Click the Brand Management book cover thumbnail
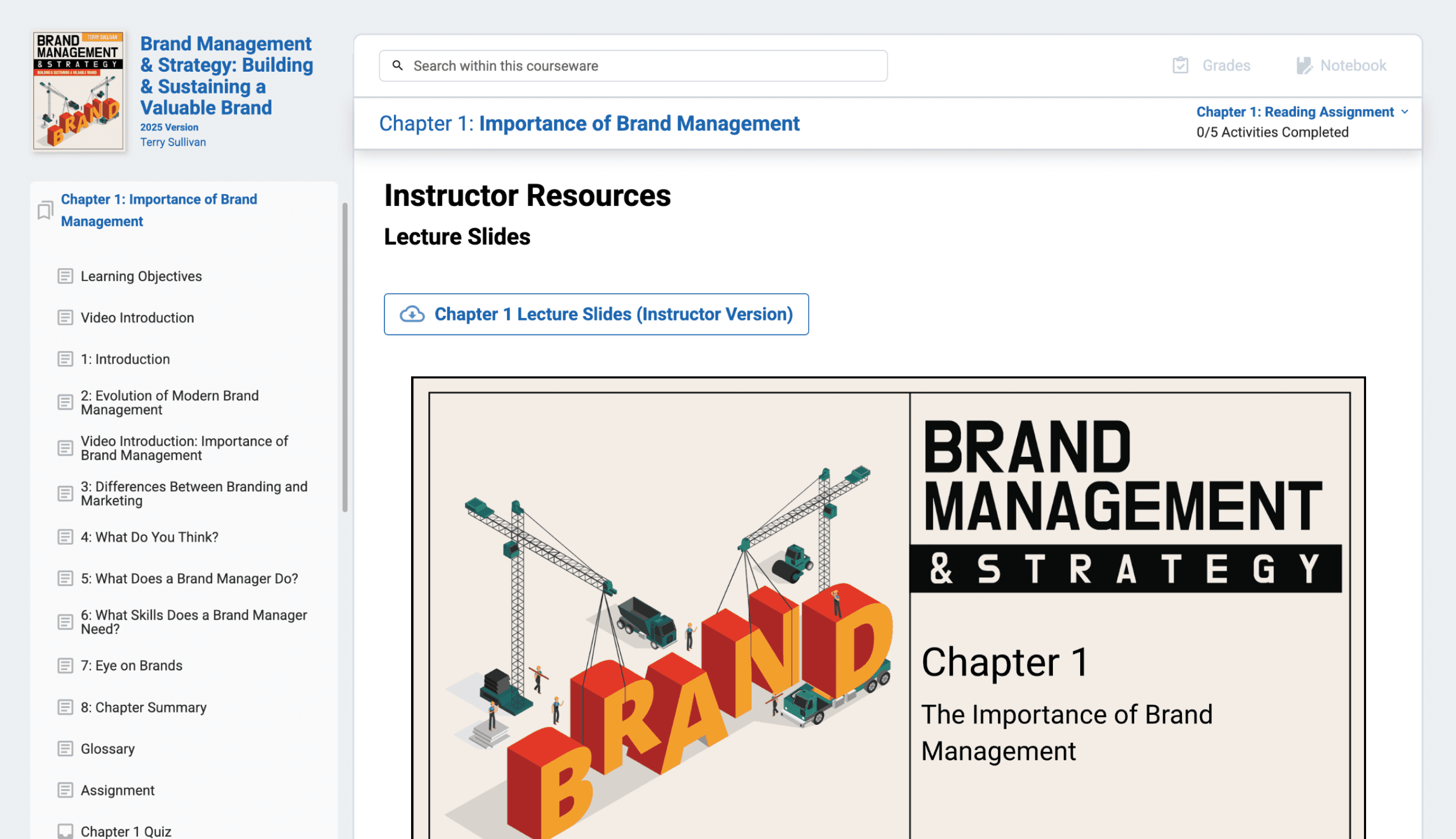 (x=79, y=91)
